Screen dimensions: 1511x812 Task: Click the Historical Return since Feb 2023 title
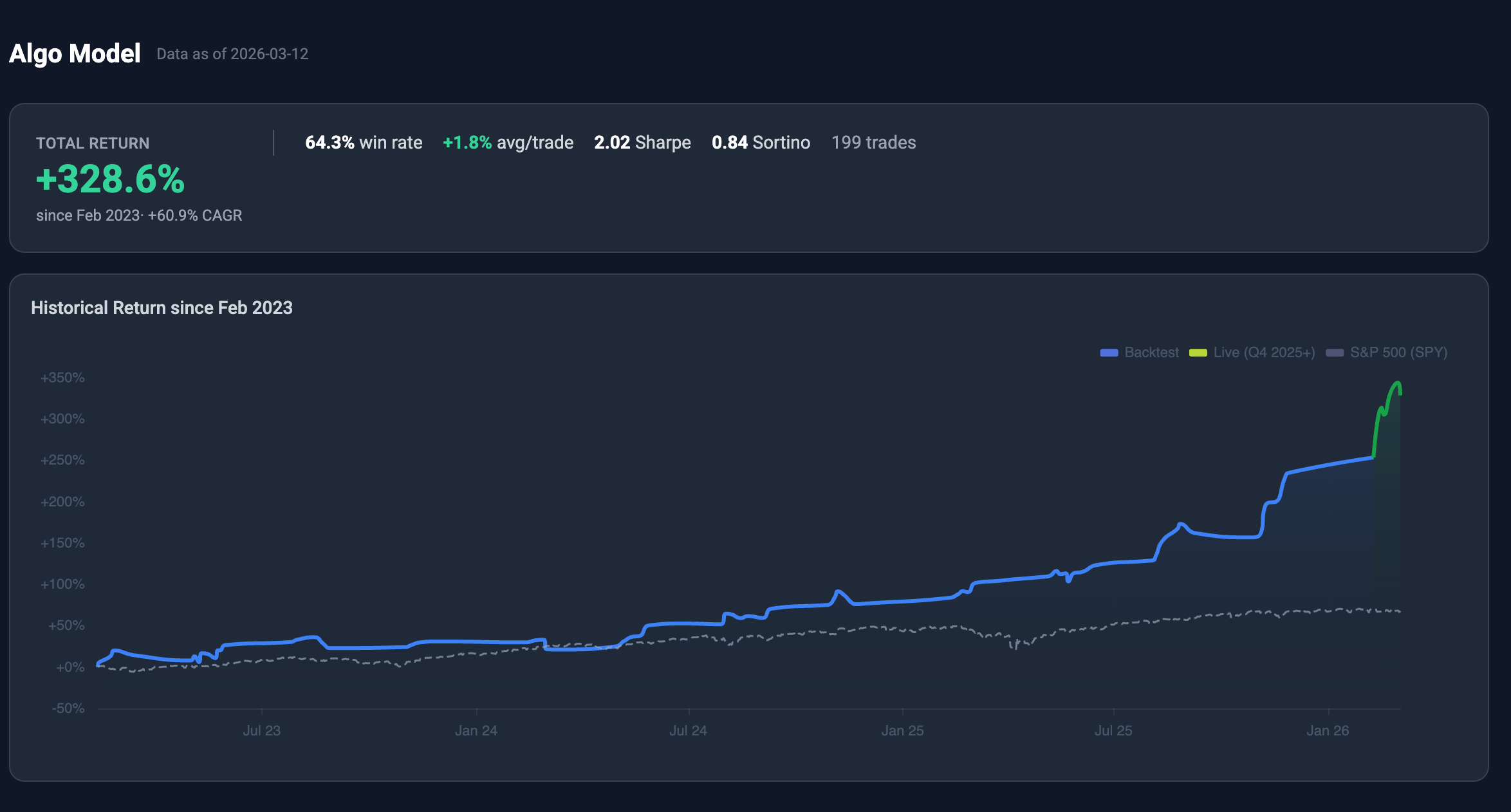[162, 308]
